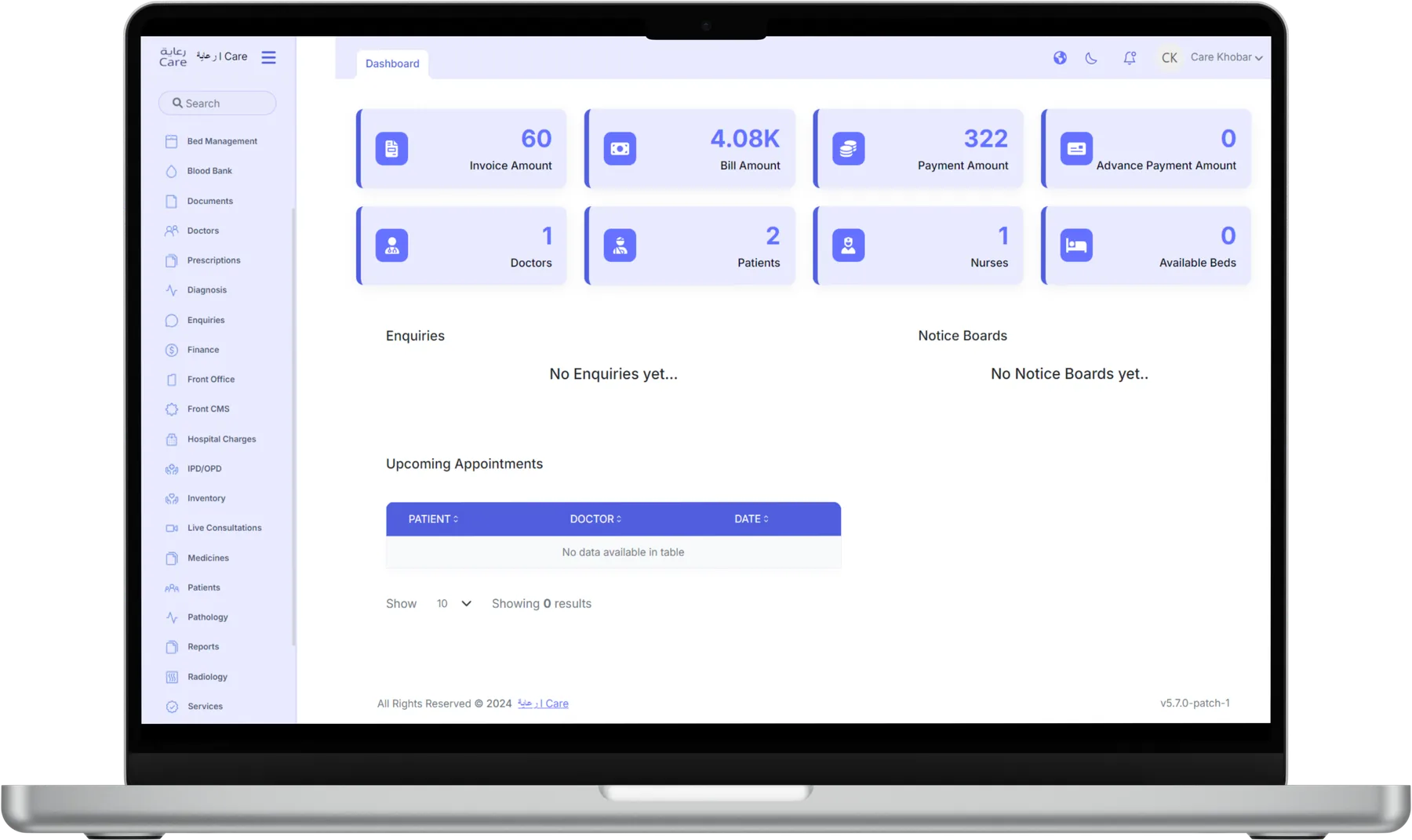Viewport: 1412px width, 840px height.
Task: Sort appointments by DATE column
Action: [751, 519]
